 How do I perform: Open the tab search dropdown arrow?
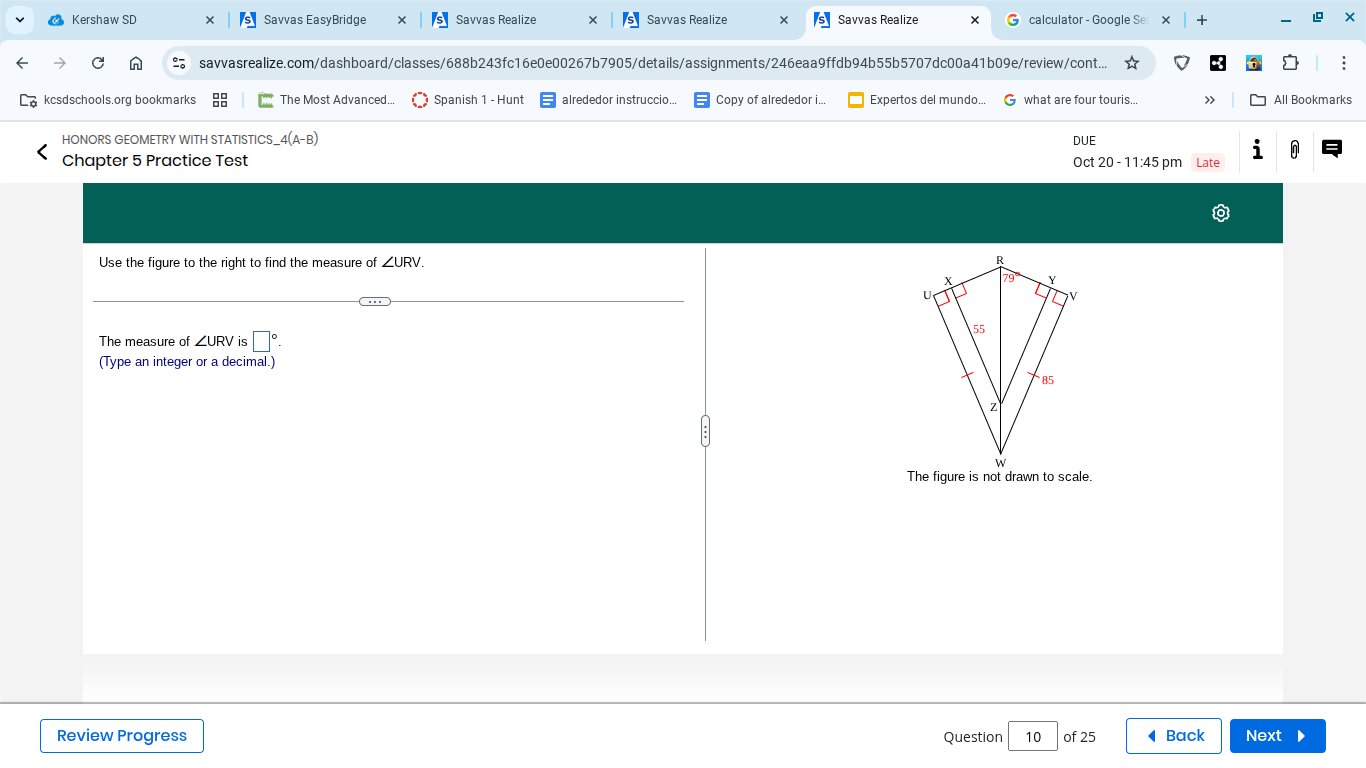pyautogui.click(x=19, y=19)
